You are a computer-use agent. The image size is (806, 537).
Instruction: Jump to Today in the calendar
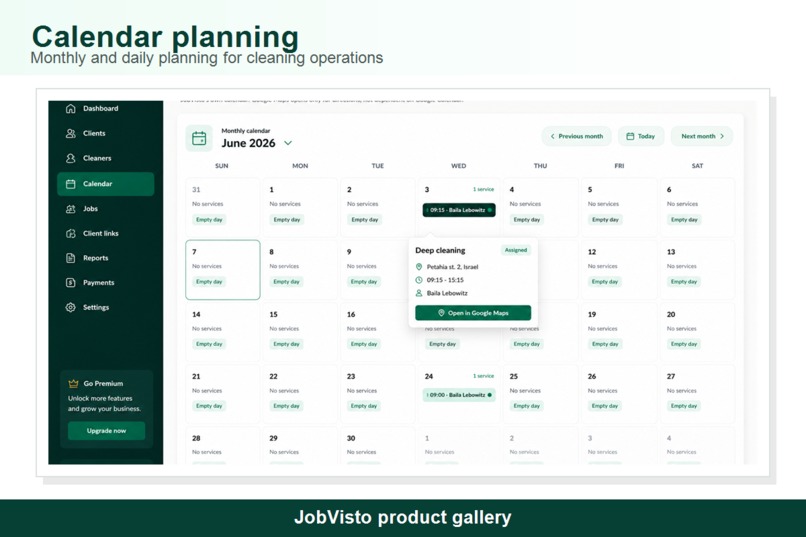pyautogui.click(x=641, y=136)
